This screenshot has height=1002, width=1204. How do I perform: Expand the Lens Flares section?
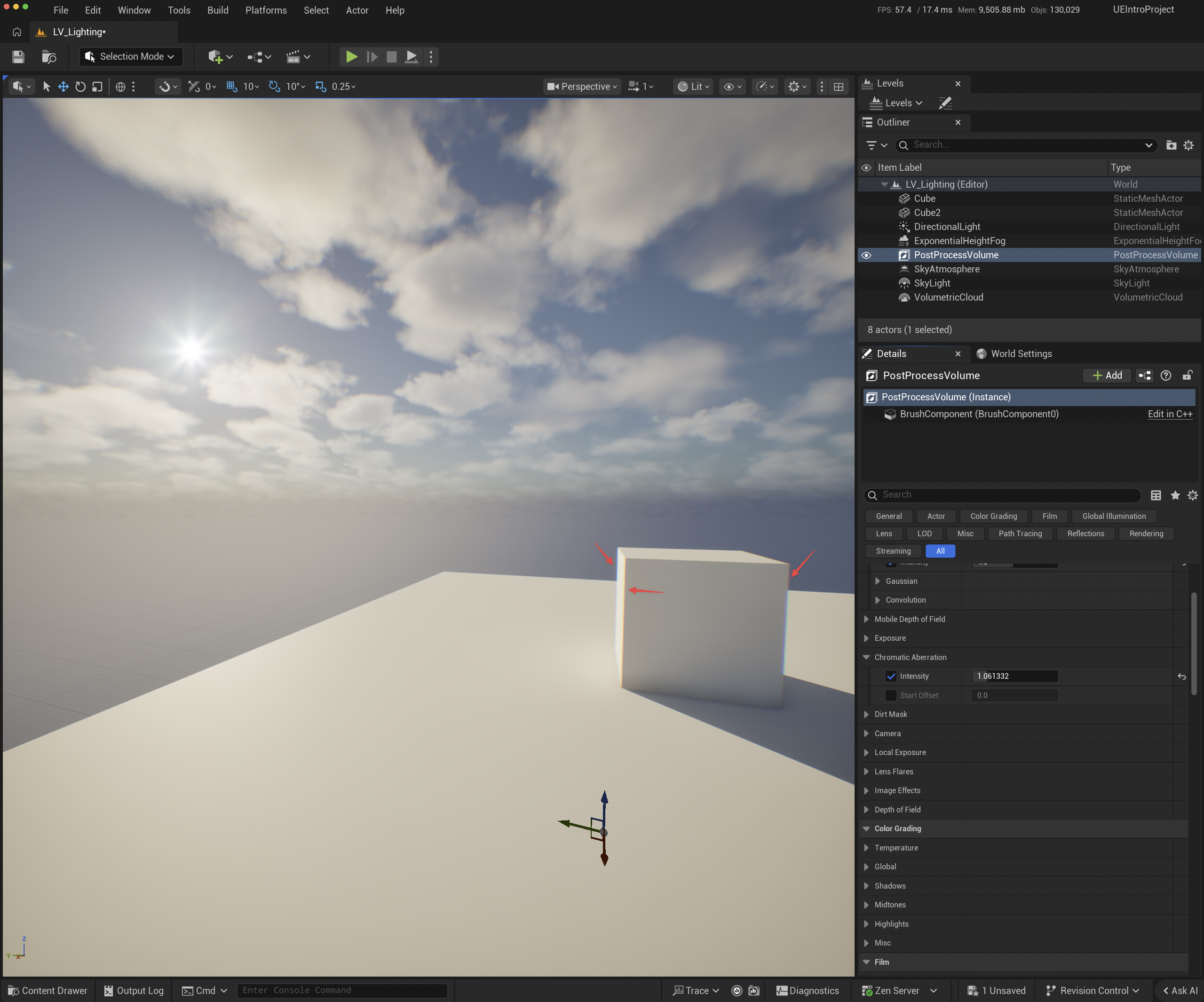pyautogui.click(x=866, y=772)
